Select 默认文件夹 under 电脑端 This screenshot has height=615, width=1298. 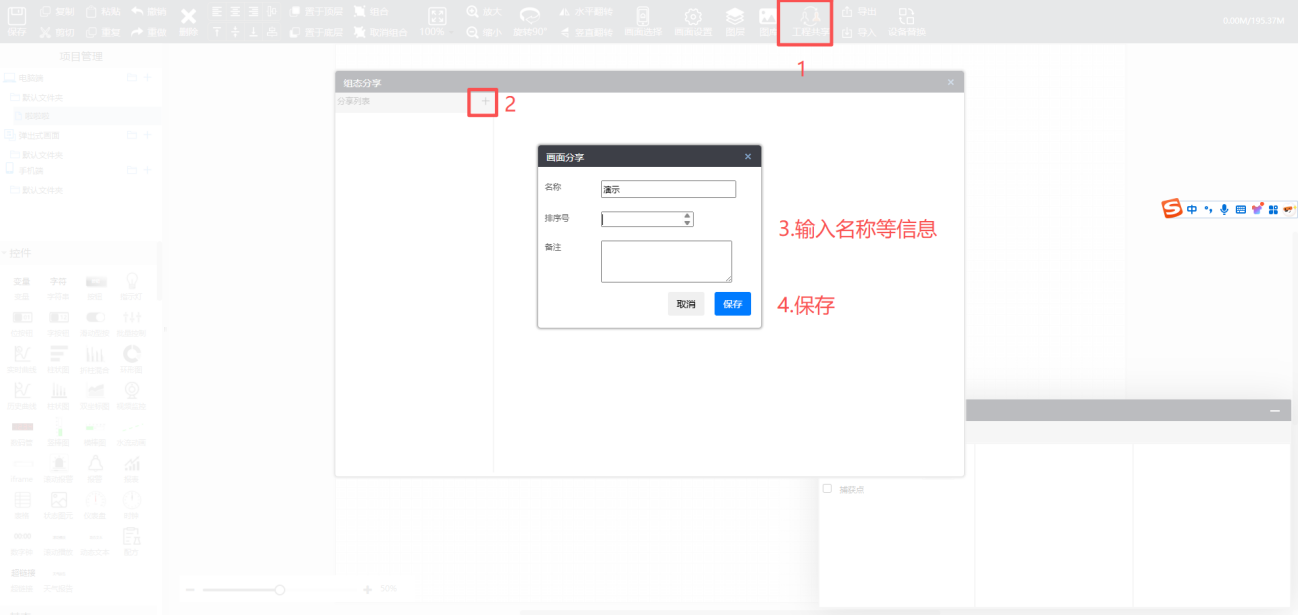point(42,97)
